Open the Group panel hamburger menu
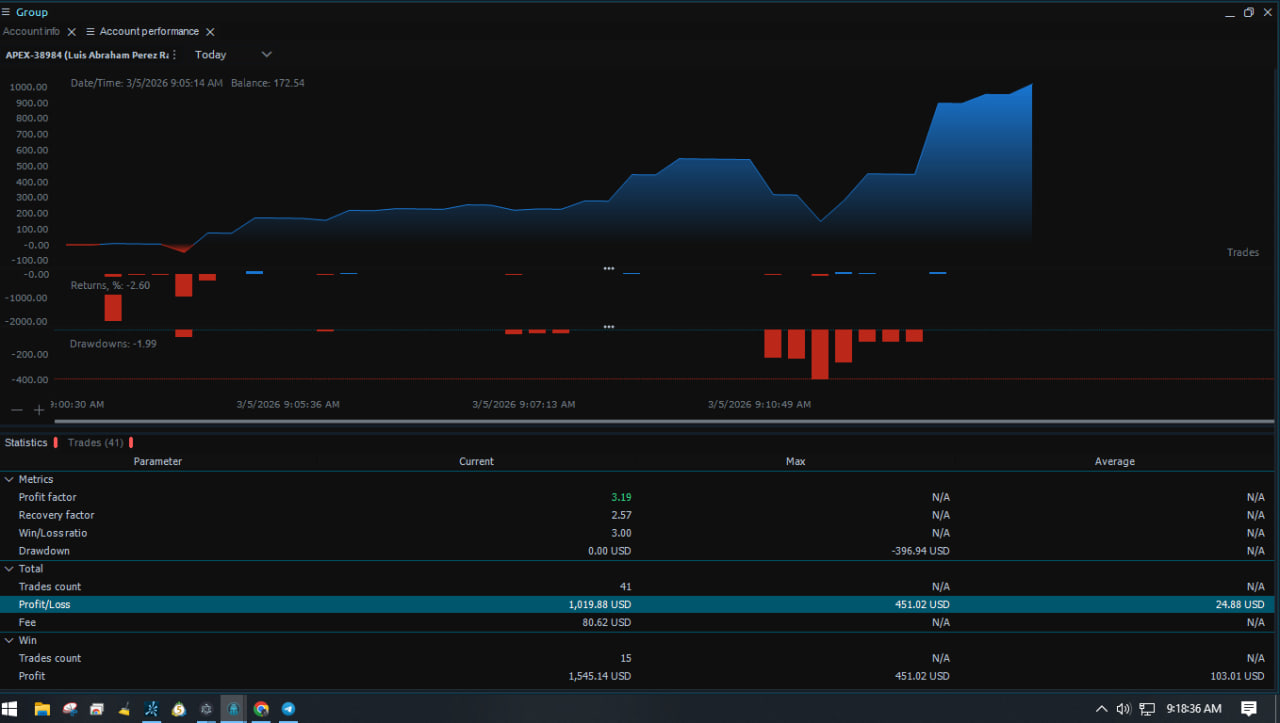The image size is (1280, 723). (x=7, y=12)
